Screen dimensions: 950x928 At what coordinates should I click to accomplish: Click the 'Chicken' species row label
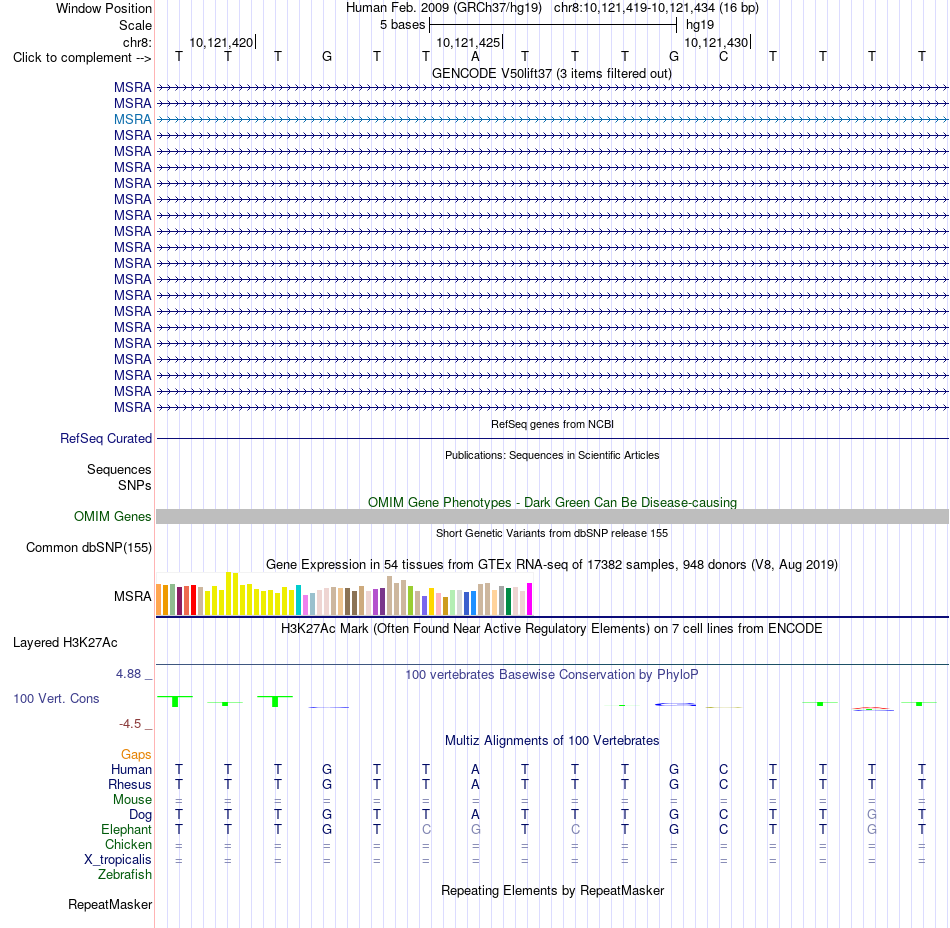coord(128,844)
